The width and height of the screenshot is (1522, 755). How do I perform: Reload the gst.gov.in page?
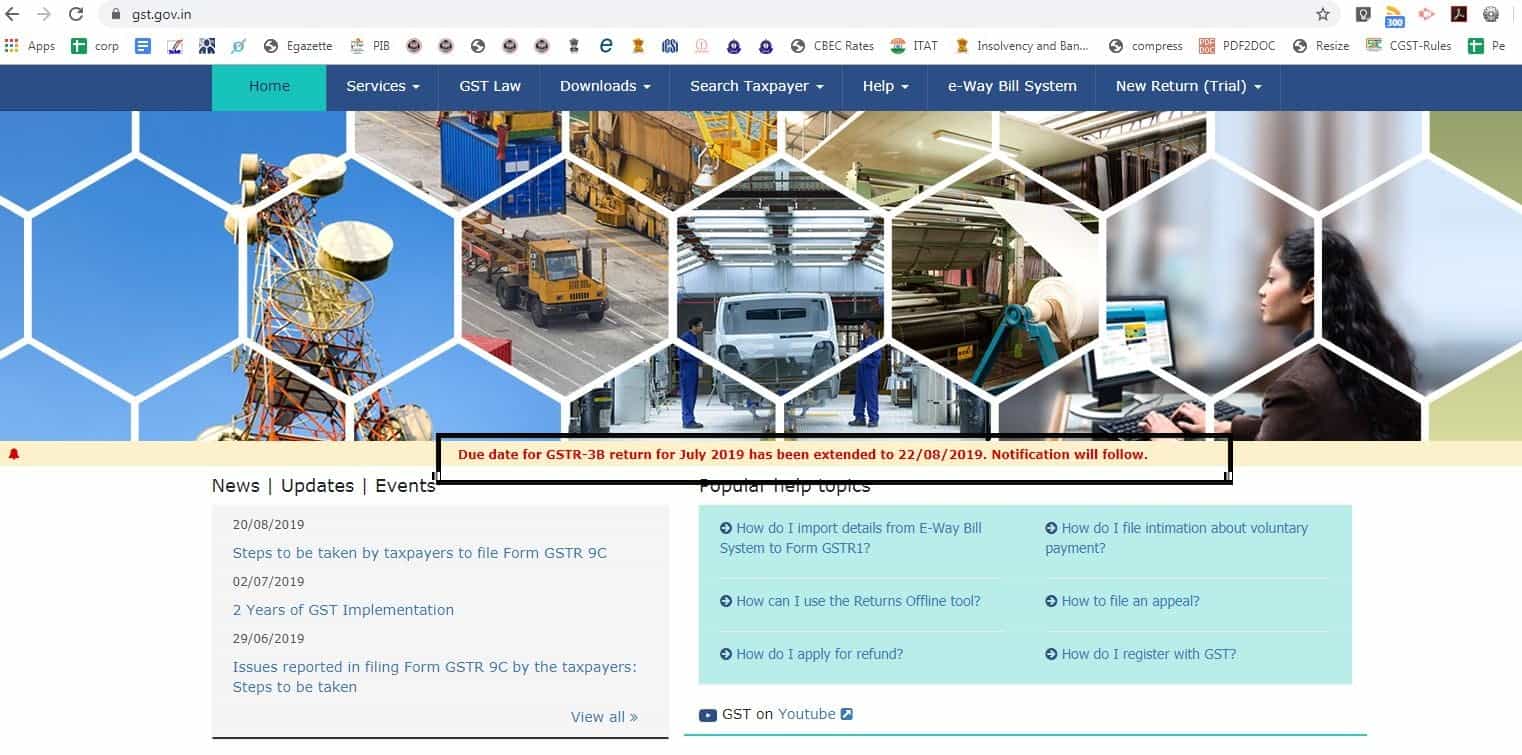click(x=76, y=14)
